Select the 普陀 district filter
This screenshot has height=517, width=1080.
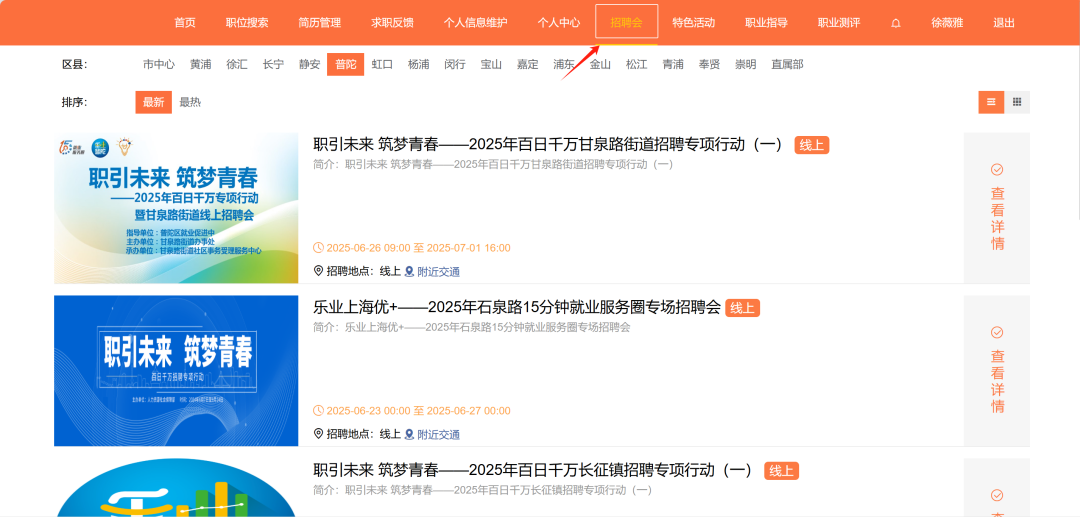(345, 64)
